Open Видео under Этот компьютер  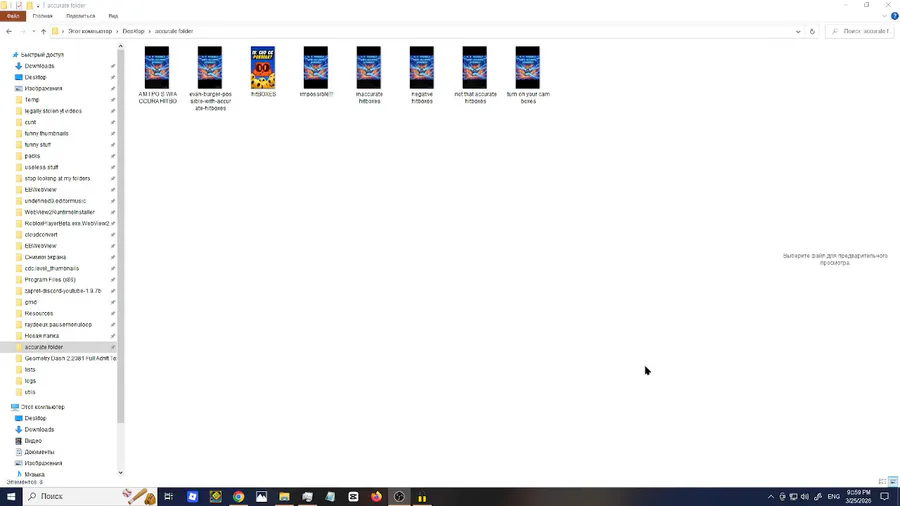click(x=33, y=441)
